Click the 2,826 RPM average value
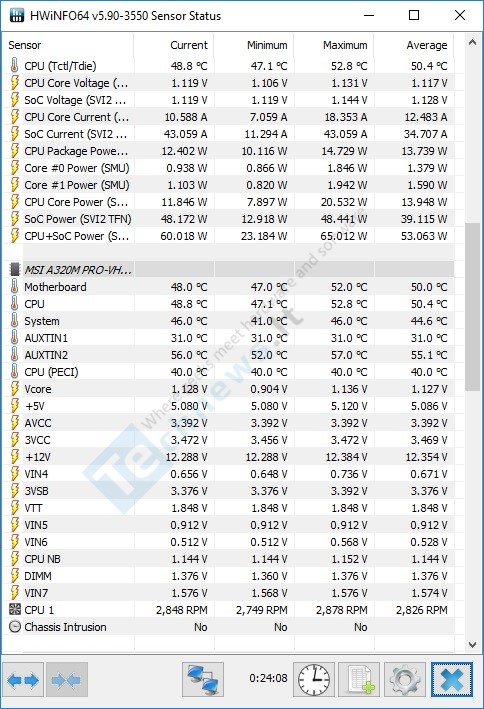The image size is (484, 709). click(422, 610)
